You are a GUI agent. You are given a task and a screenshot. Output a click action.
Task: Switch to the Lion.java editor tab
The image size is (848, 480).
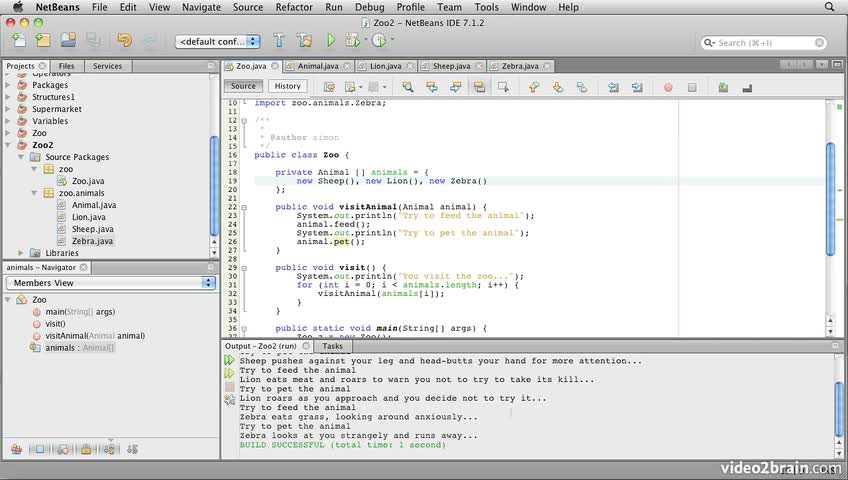pyautogui.click(x=385, y=66)
